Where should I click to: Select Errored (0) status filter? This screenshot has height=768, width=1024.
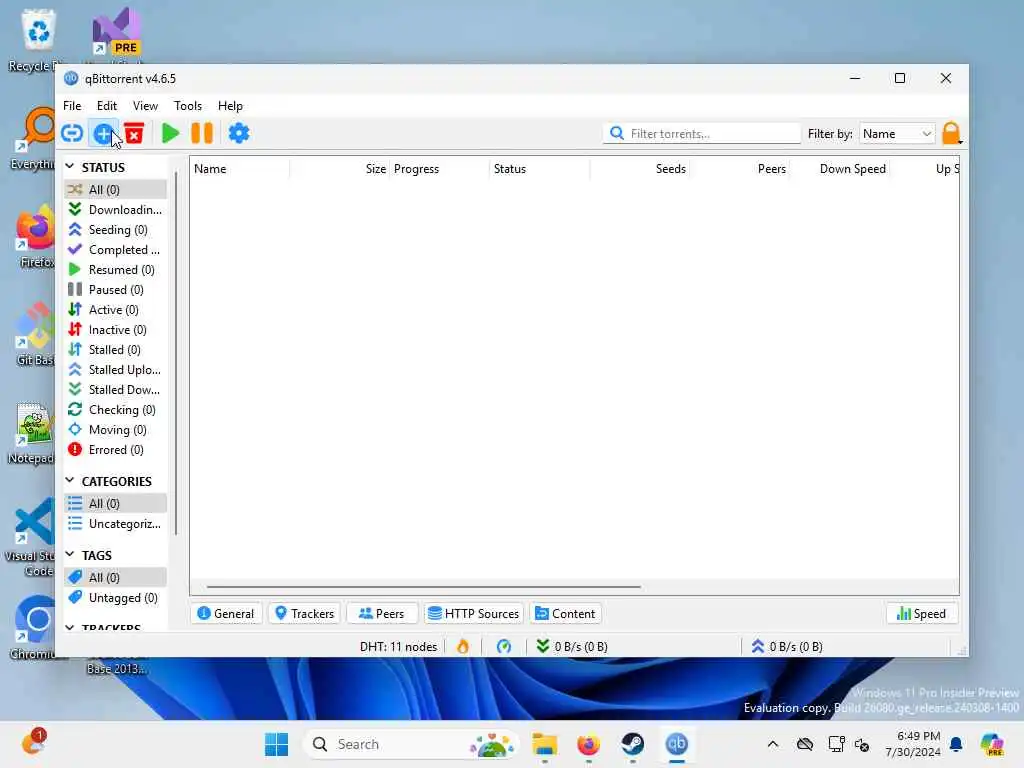tap(116, 450)
